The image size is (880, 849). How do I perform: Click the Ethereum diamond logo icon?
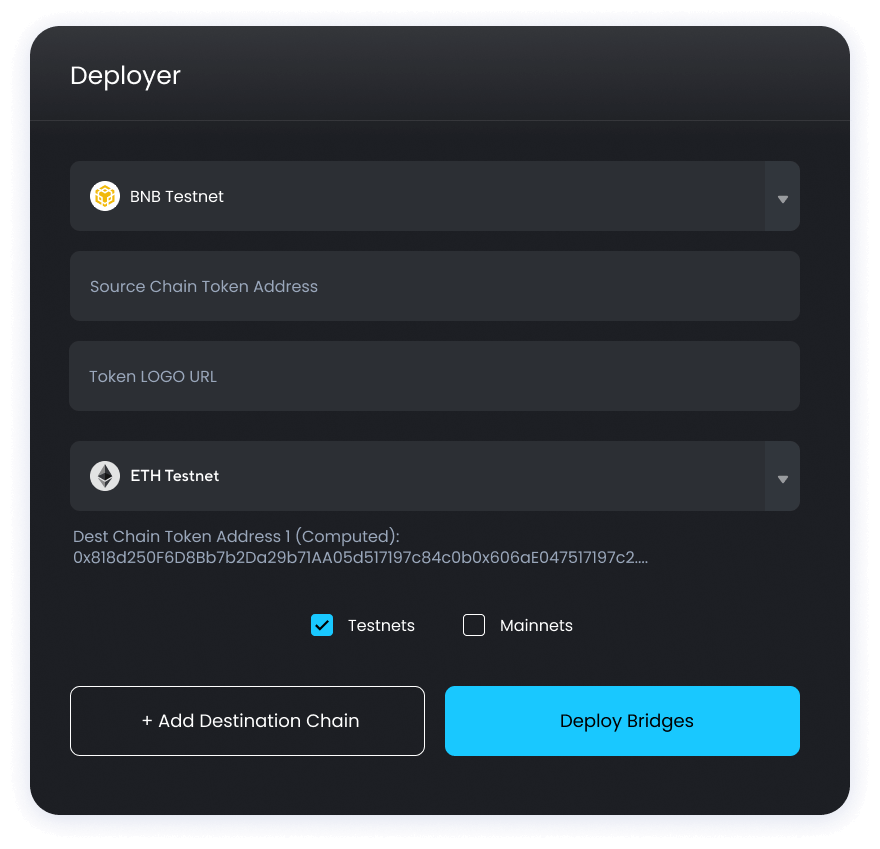click(105, 476)
